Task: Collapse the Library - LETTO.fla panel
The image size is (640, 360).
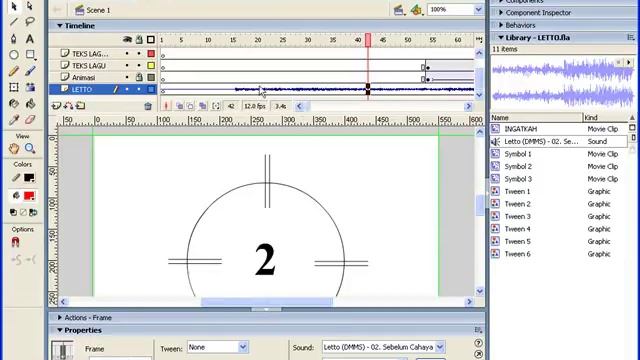Action: pos(501,38)
